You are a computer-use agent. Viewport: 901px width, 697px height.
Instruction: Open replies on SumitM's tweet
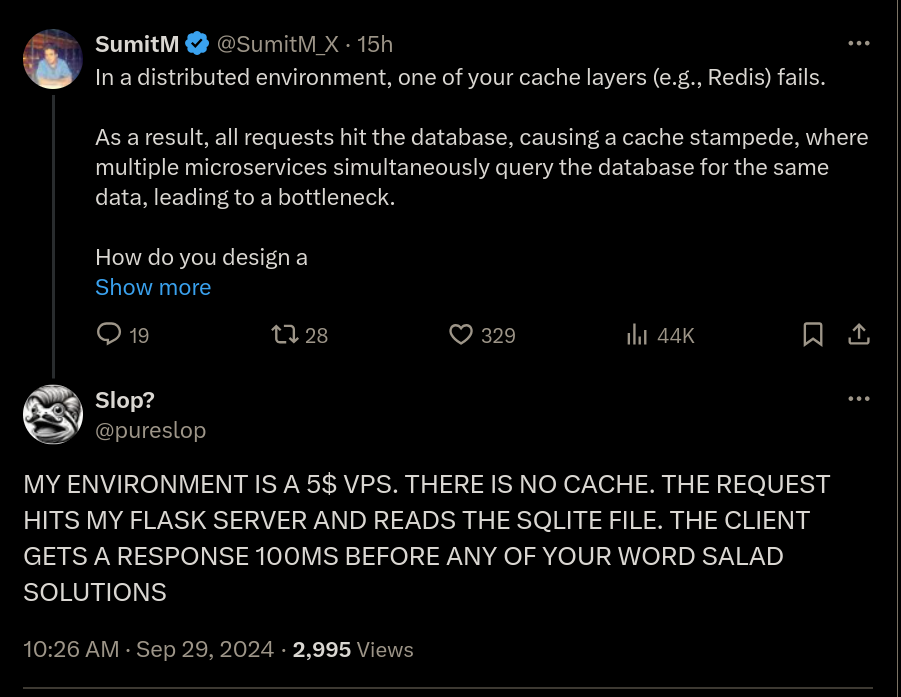(122, 334)
